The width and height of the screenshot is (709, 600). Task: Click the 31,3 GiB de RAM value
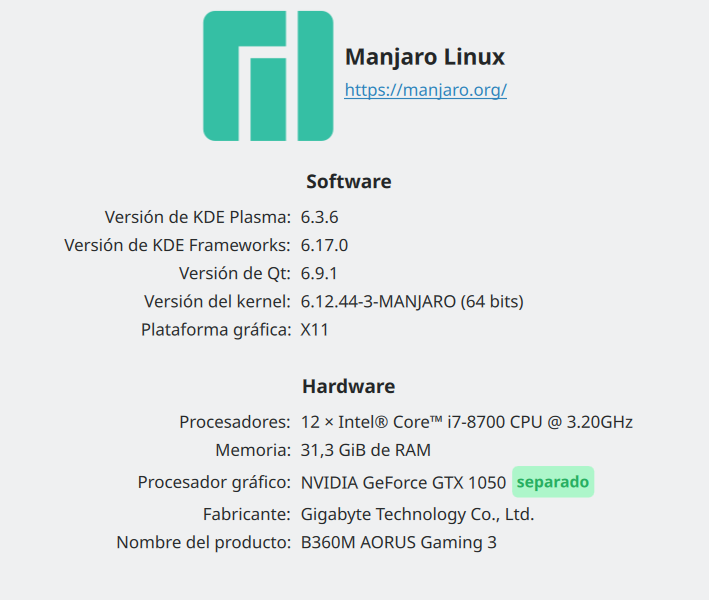[365, 450]
